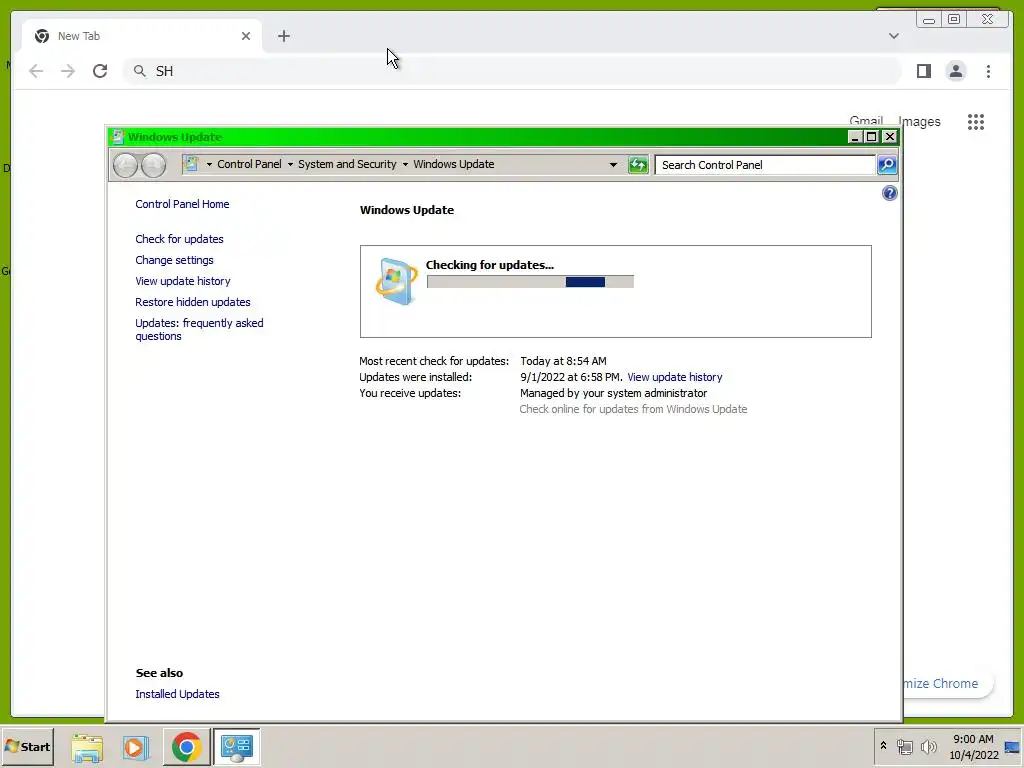The height and width of the screenshot is (768, 1024).
Task: Click the Chrome address bar
Action: tap(512, 71)
